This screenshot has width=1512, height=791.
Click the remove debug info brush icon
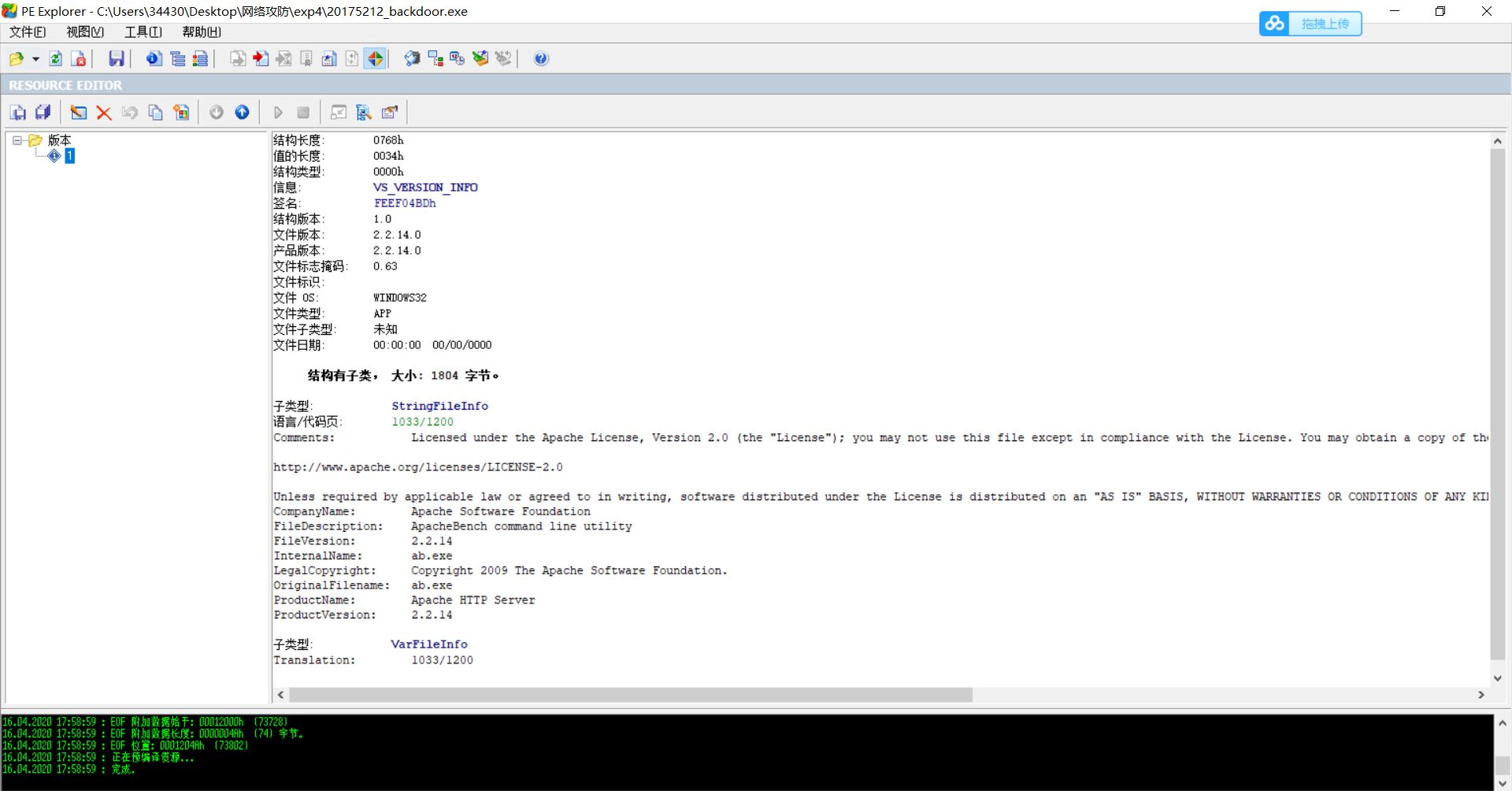coord(480,59)
